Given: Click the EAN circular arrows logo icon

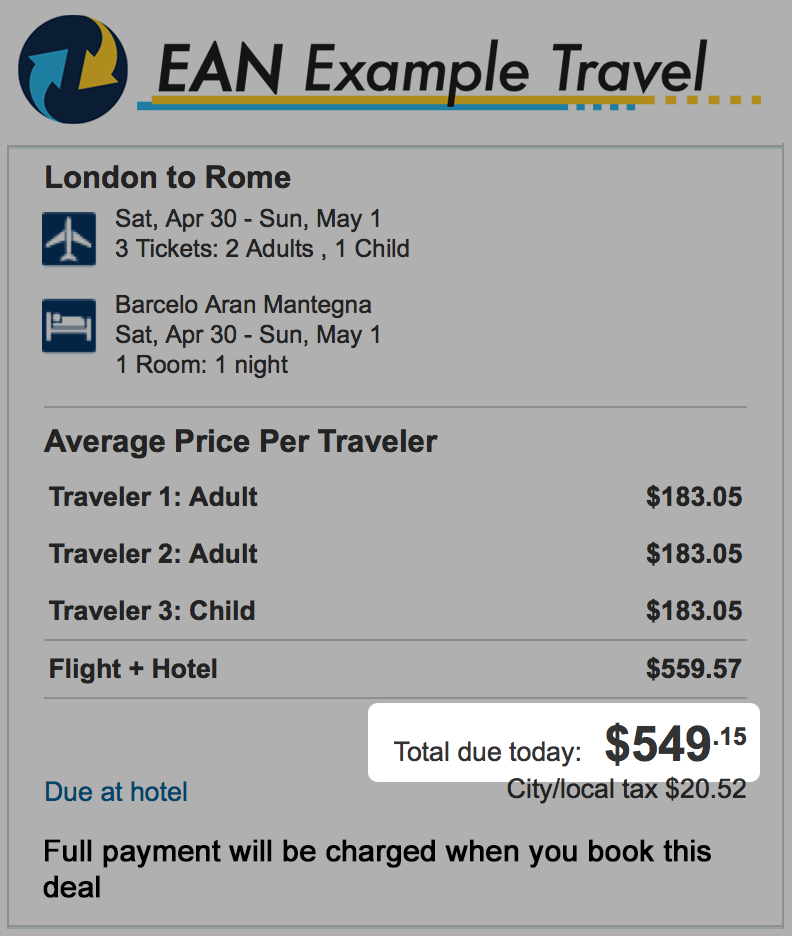Looking at the screenshot, I should pos(73,69).
